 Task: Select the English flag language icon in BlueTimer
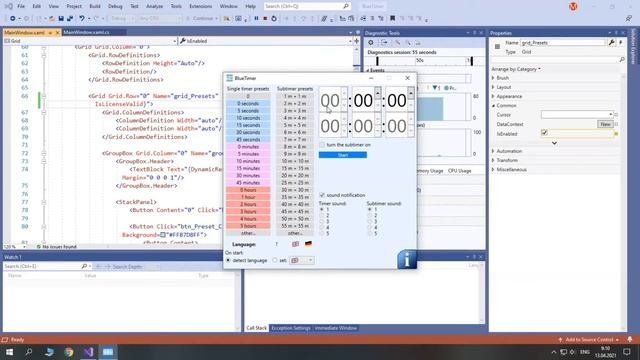tap(296, 244)
